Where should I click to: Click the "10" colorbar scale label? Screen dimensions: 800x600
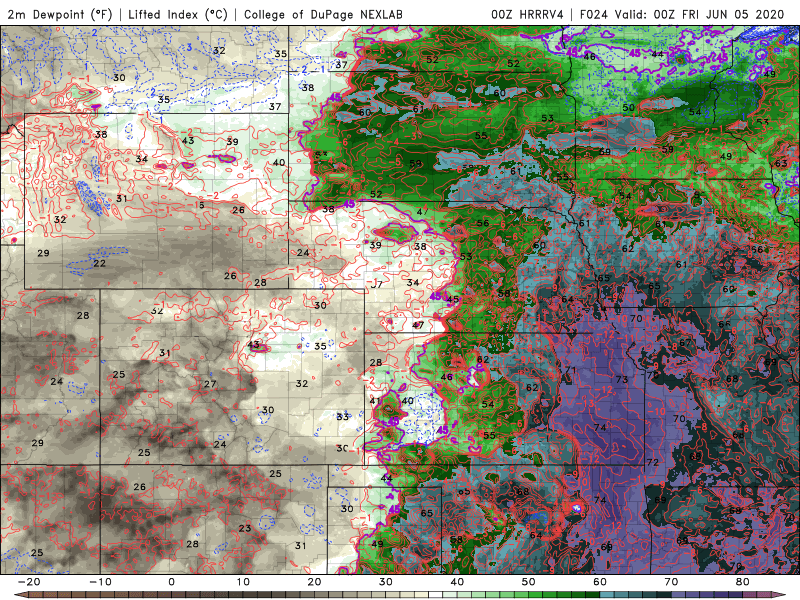[243, 582]
